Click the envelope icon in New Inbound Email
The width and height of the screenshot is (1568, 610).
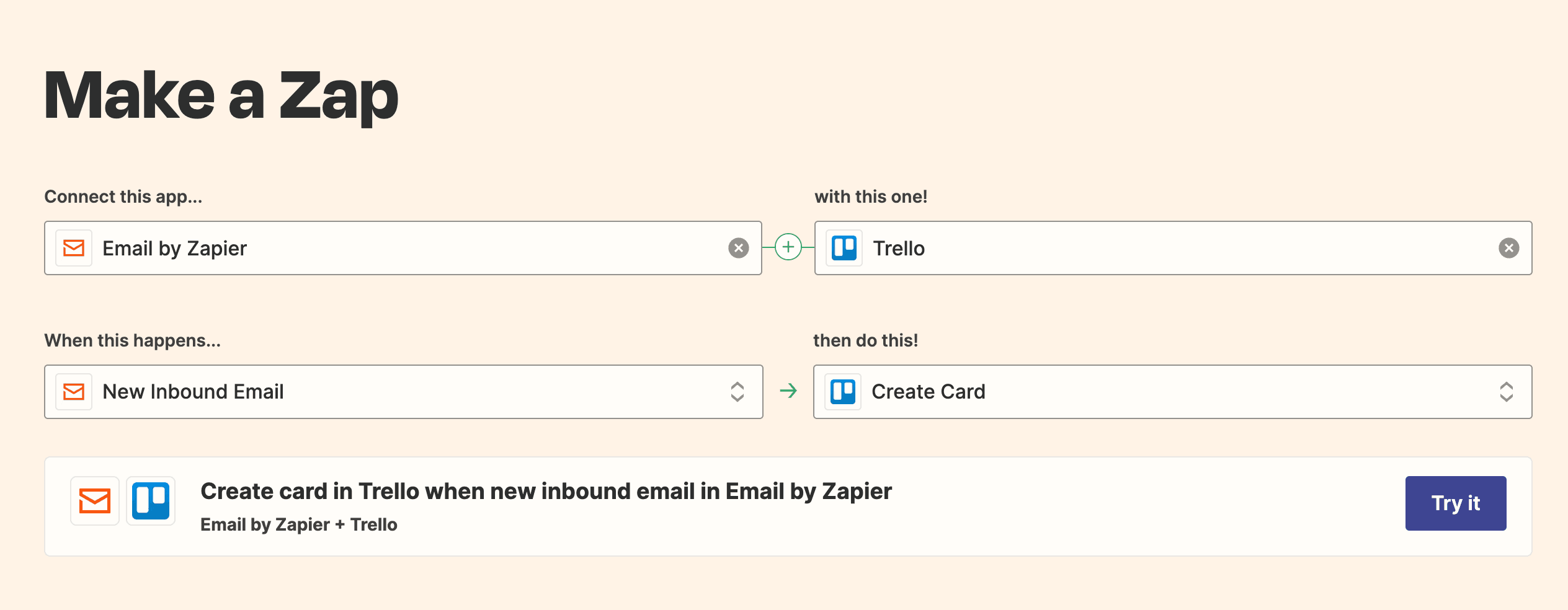pyautogui.click(x=74, y=392)
